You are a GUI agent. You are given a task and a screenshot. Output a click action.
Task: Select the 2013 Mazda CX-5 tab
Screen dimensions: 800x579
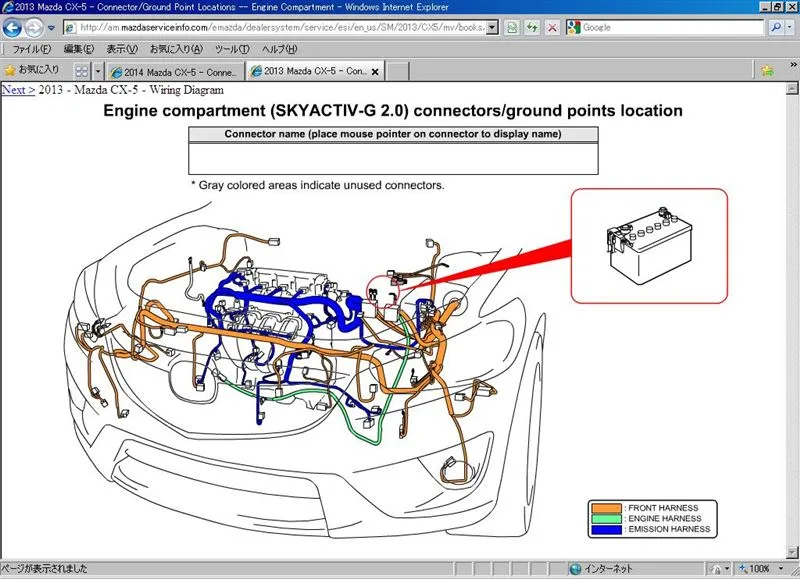[309, 71]
